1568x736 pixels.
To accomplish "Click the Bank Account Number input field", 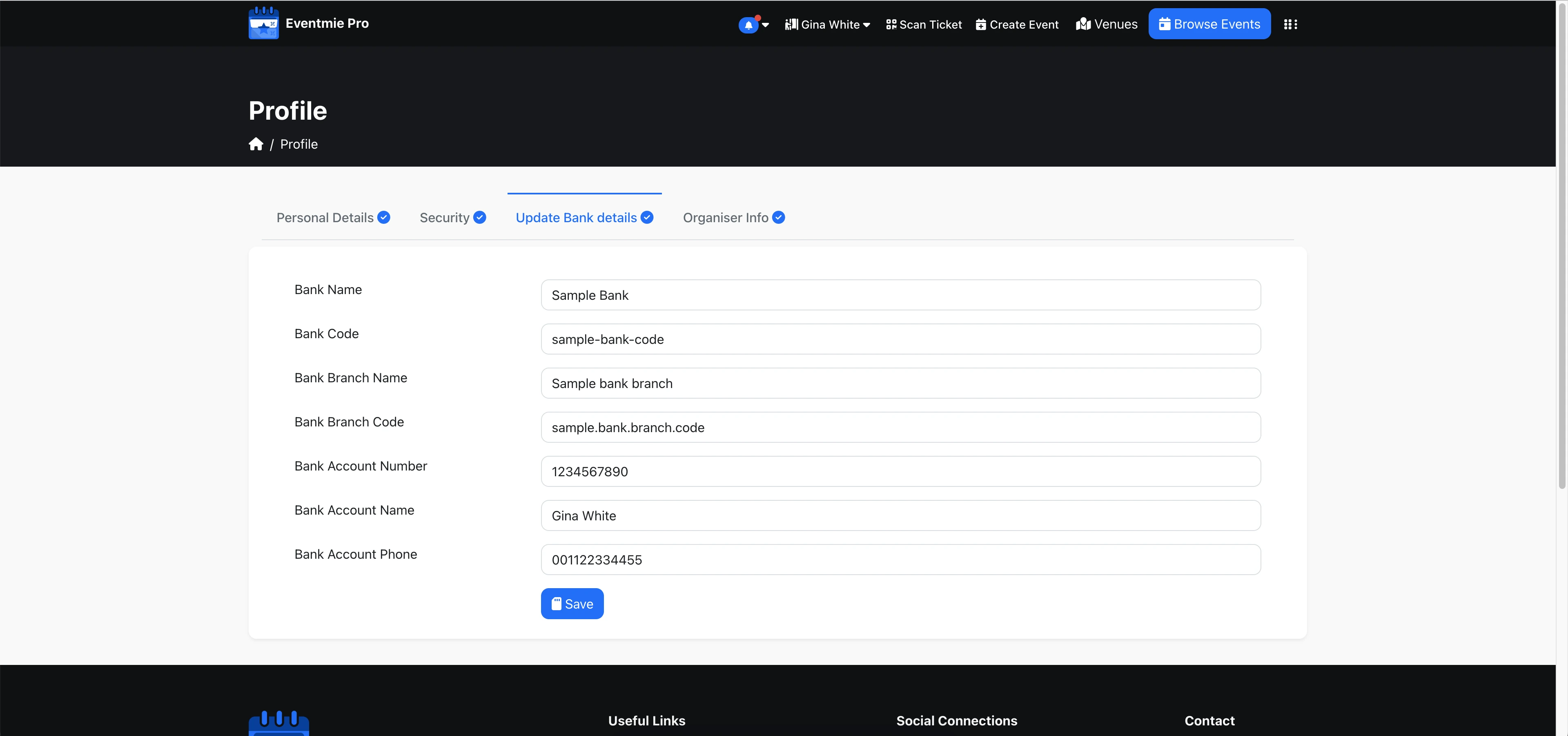I will coord(900,471).
